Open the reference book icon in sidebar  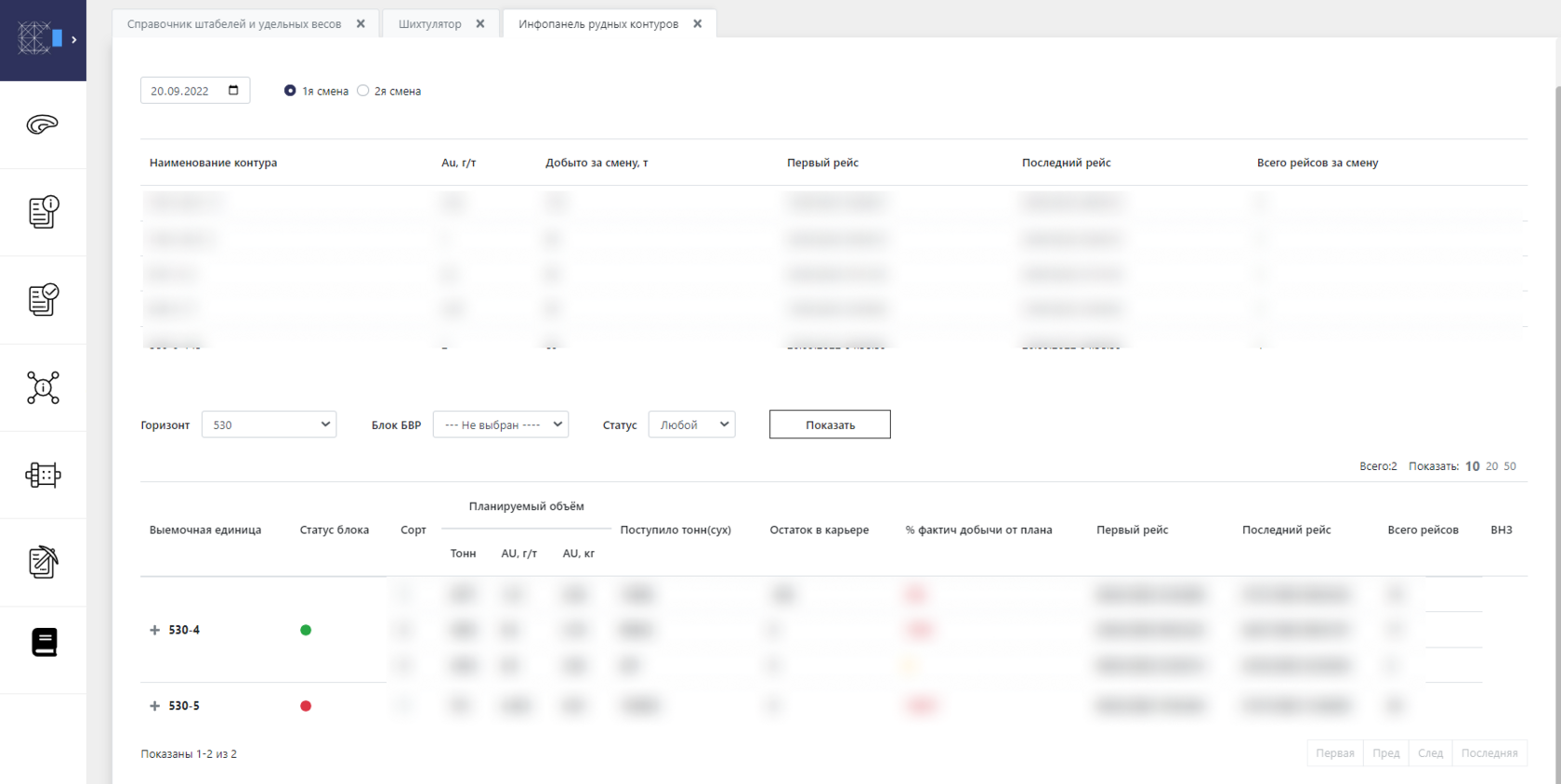44,642
